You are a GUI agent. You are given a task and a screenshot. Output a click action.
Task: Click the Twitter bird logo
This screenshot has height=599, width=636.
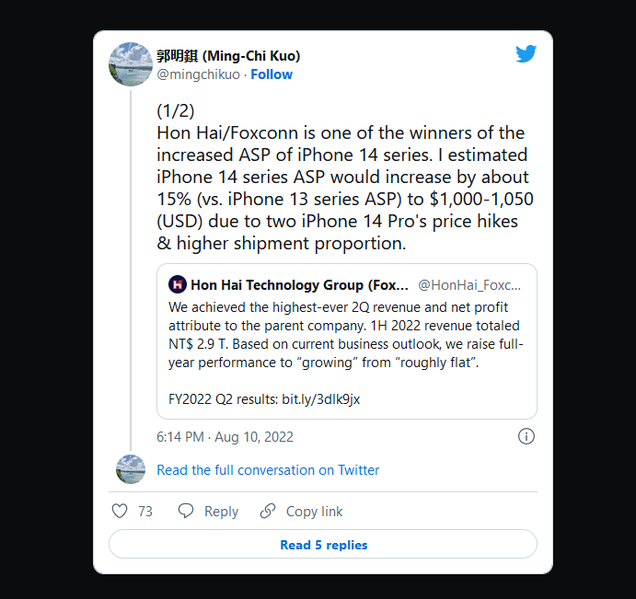(526, 54)
